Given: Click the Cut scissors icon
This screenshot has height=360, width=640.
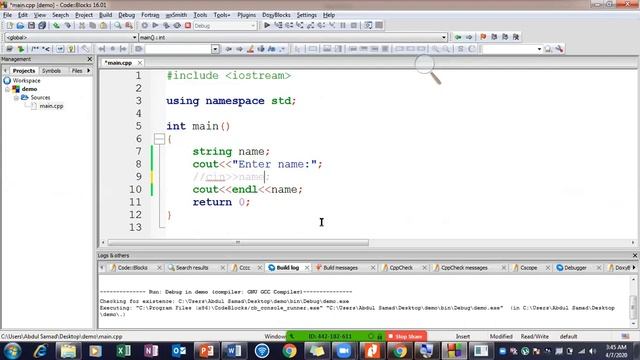Looking at the screenshot, I should tap(82, 25).
